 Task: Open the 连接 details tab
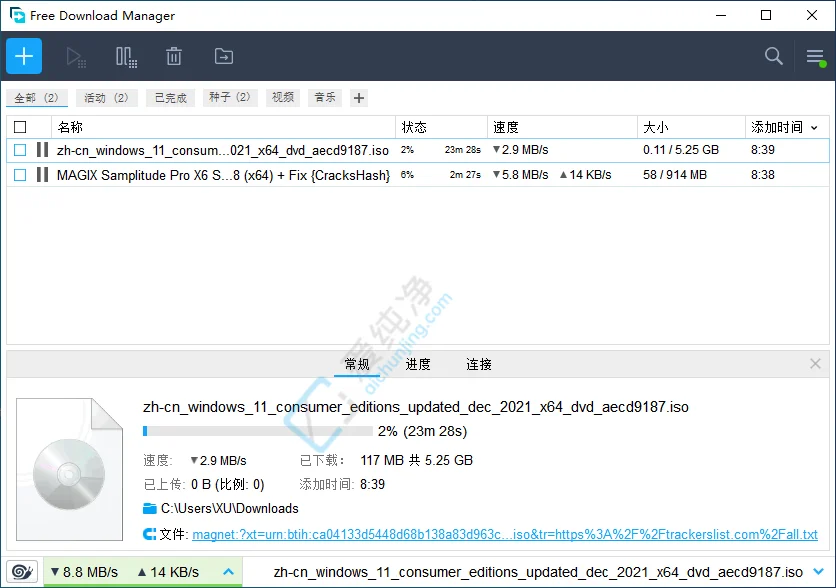pos(479,364)
